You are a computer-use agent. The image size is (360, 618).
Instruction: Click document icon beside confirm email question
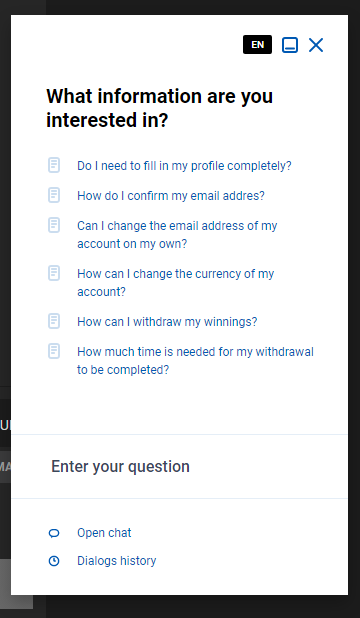pyautogui.click(x=54, y=195)
